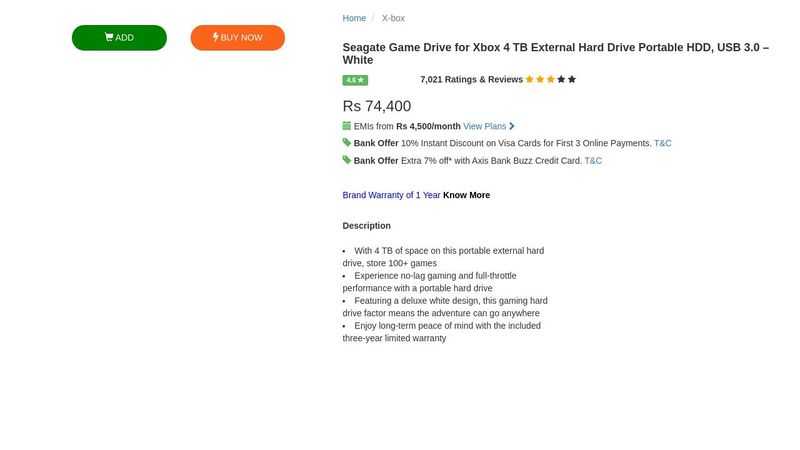Open T&C for Visa Cards discount
The width and height of the screenshot is (800, 450).
click(663, 143)
